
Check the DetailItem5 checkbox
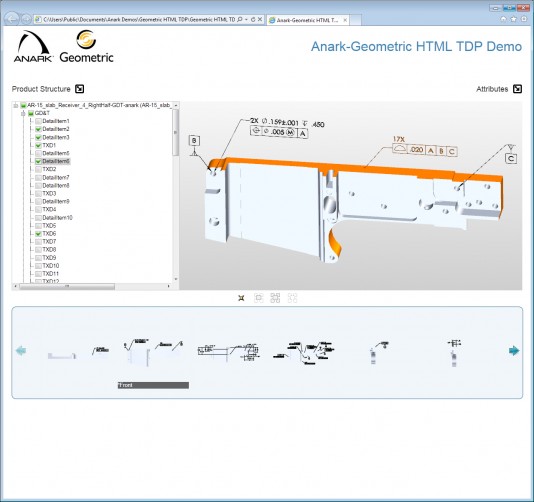[x=38, y=153]
